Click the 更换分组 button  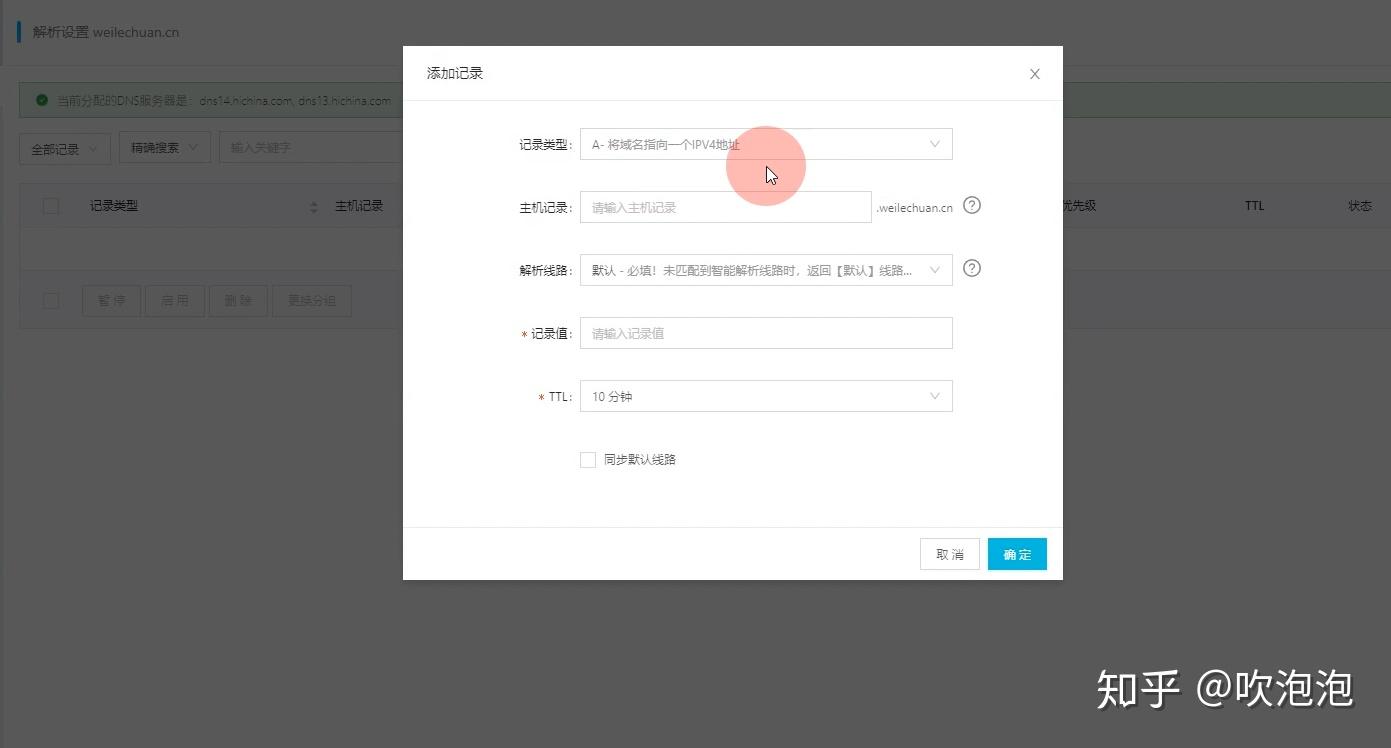tap(312, 301)
